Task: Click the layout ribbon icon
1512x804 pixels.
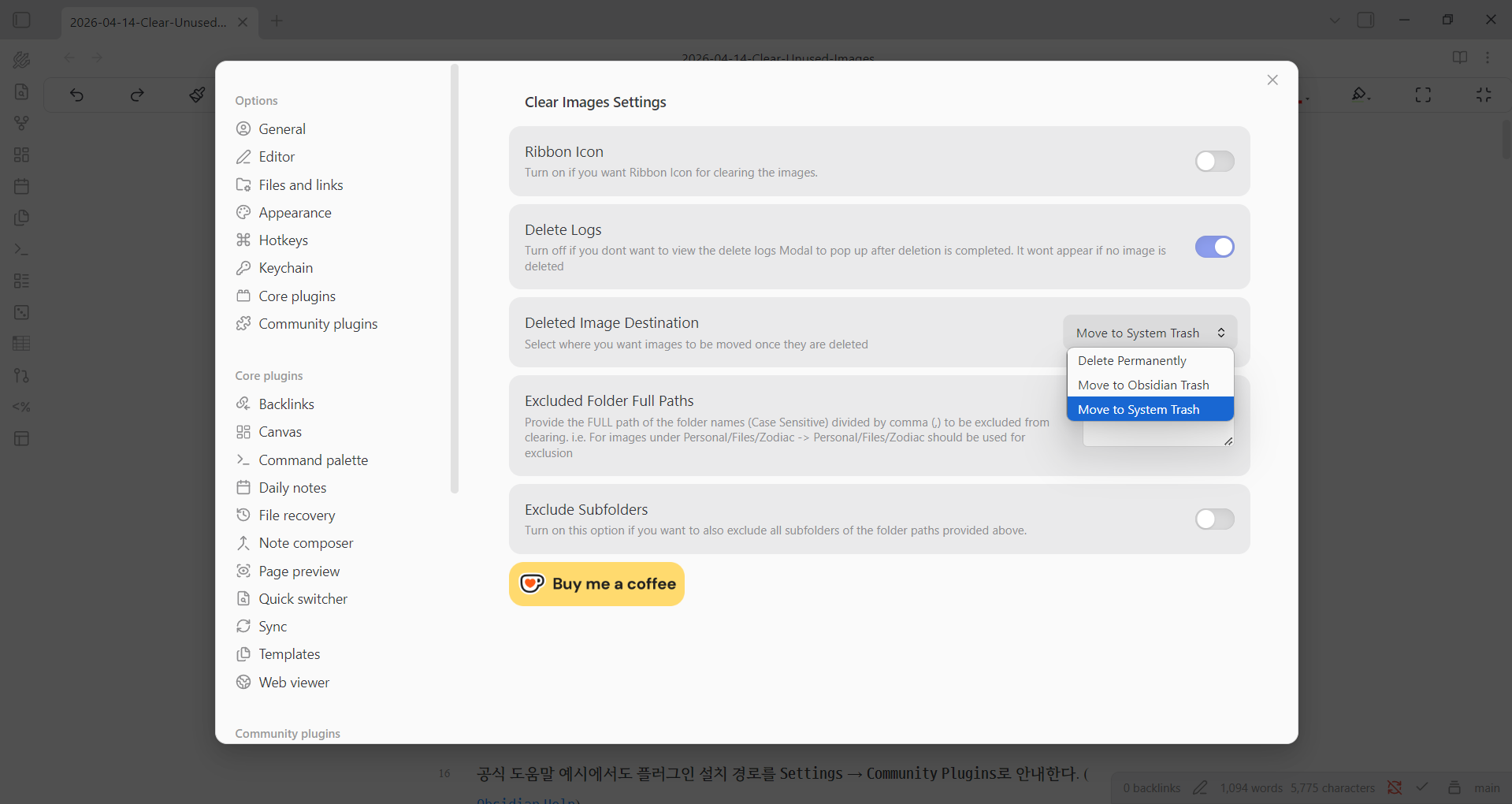Action: tap(22, 438)
